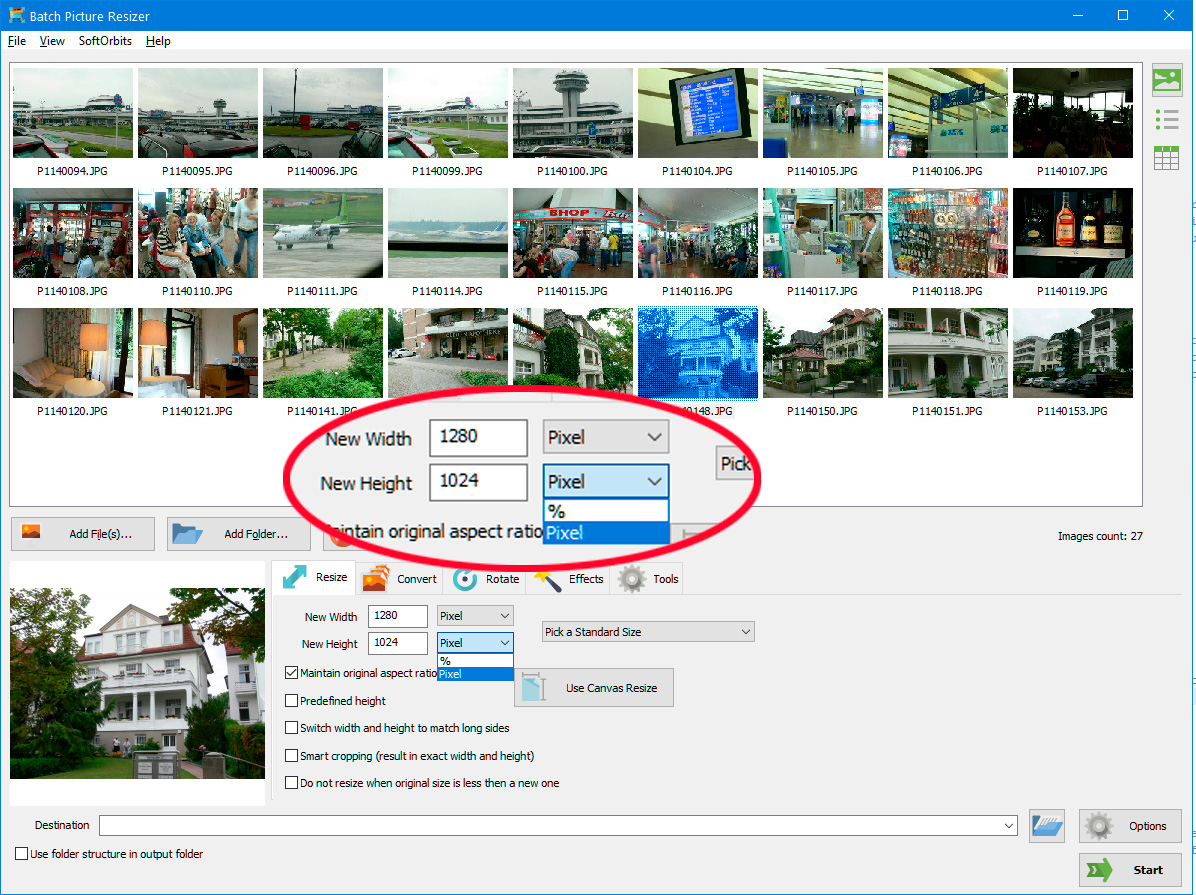Switch to thumbnail view icon
Screen dimensions: 1196x895
pyautogui.click(x=1166, y=80)
